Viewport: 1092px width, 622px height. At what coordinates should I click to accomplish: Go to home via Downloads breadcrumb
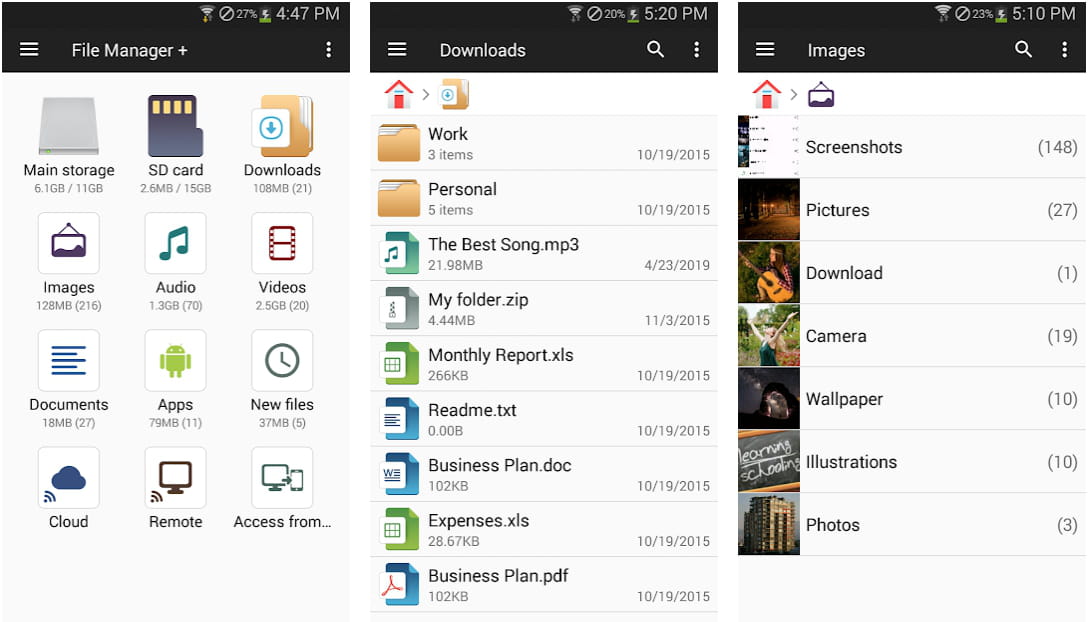pyautogui.click(x=398, y=94)
